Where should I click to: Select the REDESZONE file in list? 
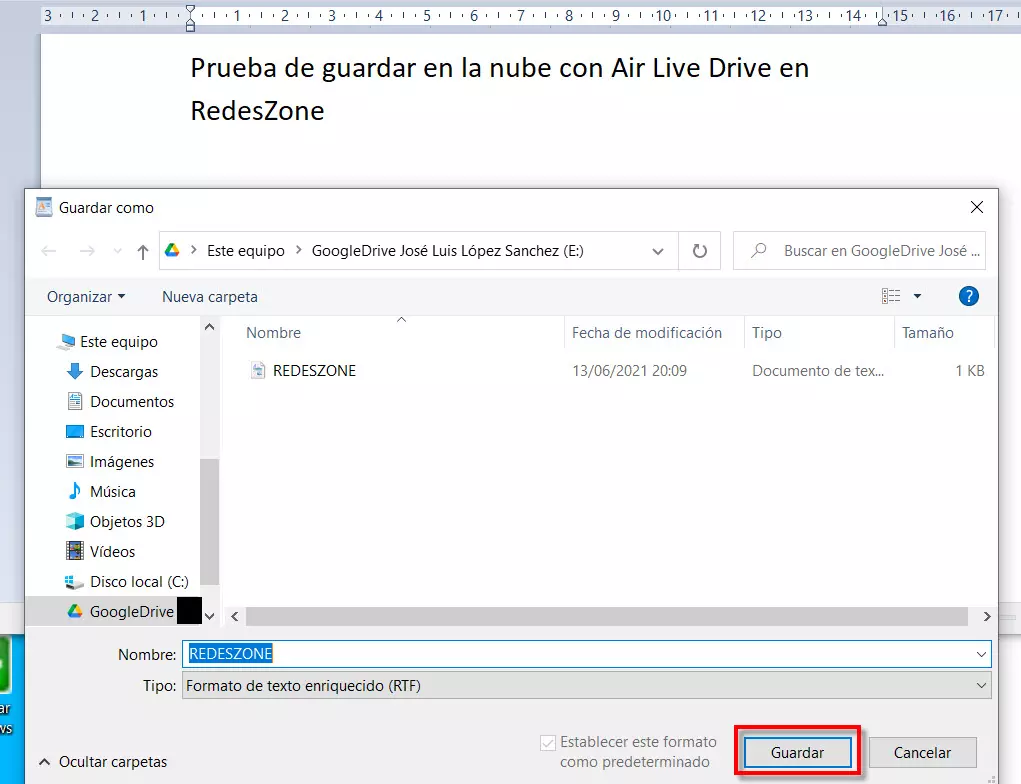click(x=314, y=371)
